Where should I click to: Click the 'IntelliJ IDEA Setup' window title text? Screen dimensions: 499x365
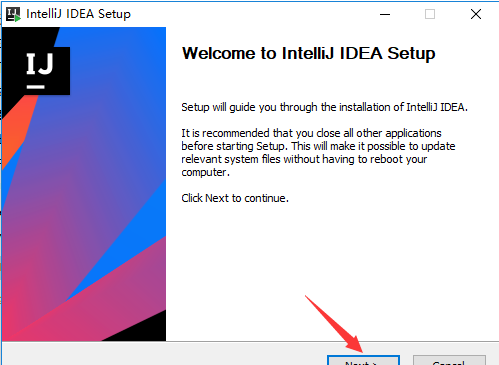click(78, 14)
